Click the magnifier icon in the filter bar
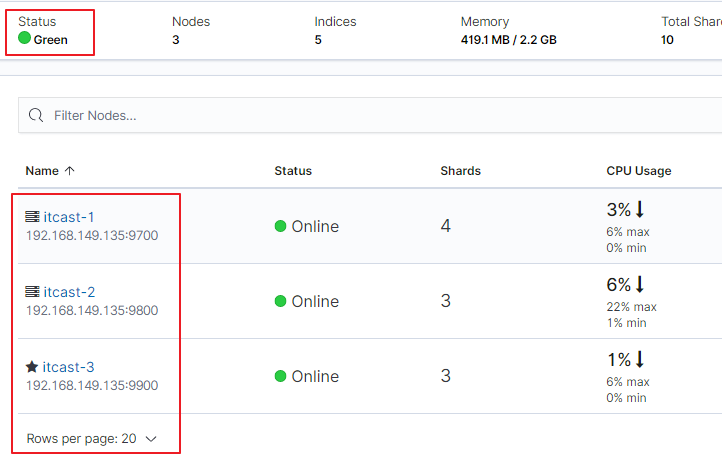The image size is (722, 465). pyautogui.click(x=36, y=116)
